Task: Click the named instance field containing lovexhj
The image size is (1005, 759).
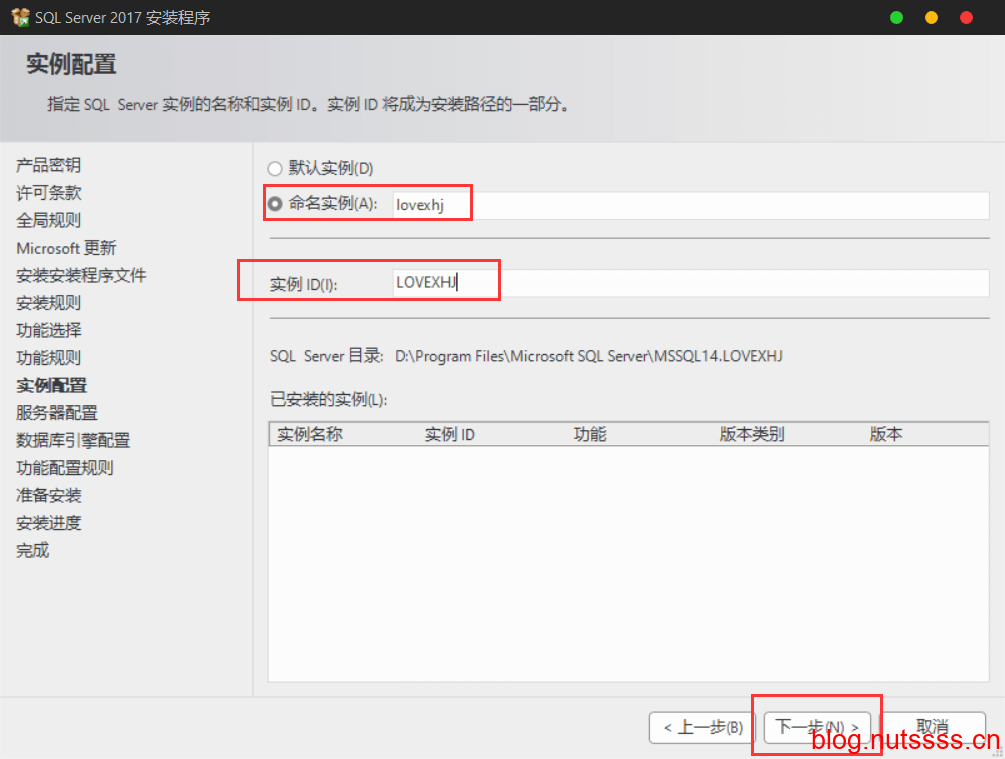Action: coord(690,205)
